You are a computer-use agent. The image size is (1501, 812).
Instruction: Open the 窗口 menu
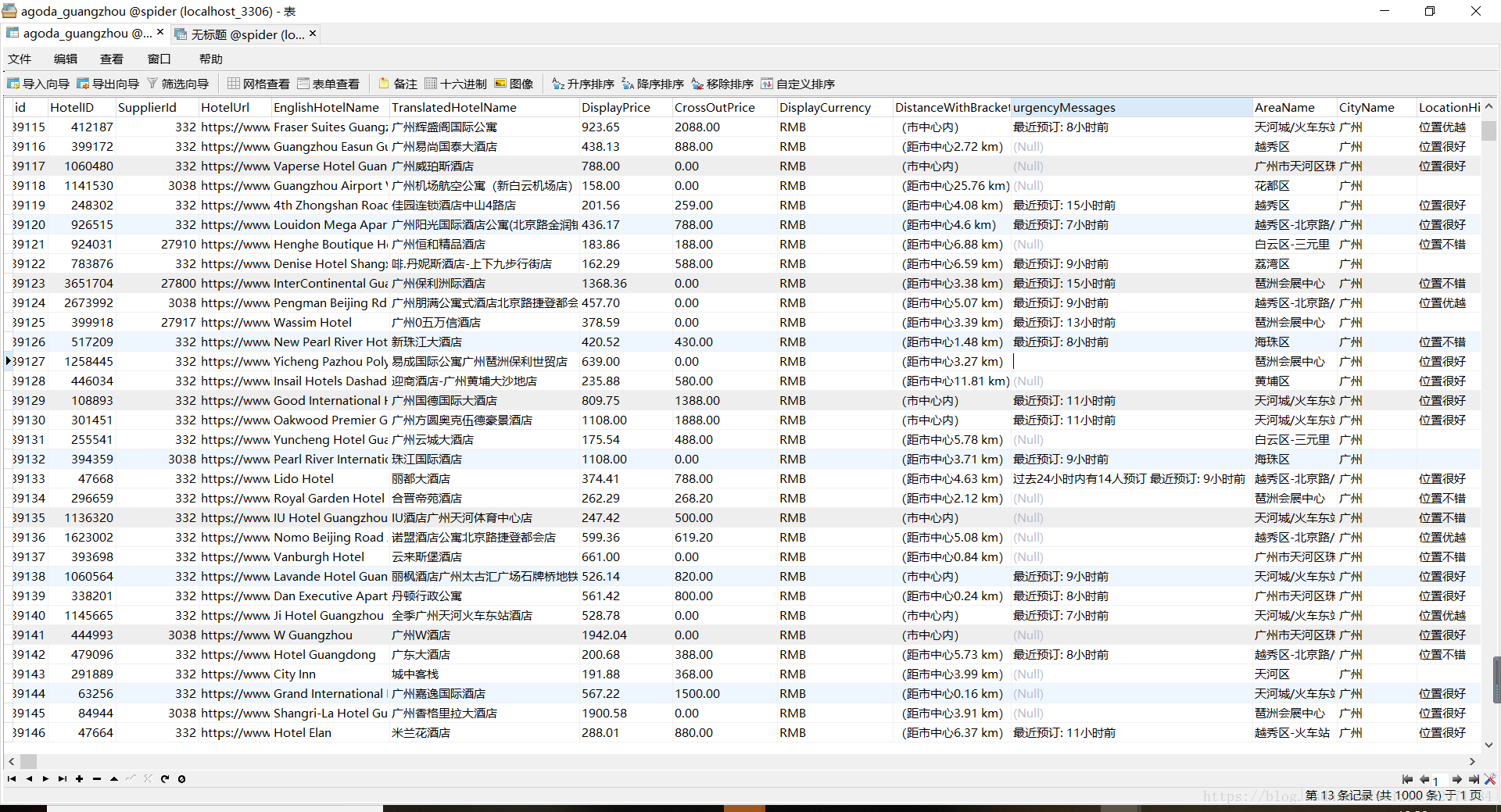click(159, 59)
